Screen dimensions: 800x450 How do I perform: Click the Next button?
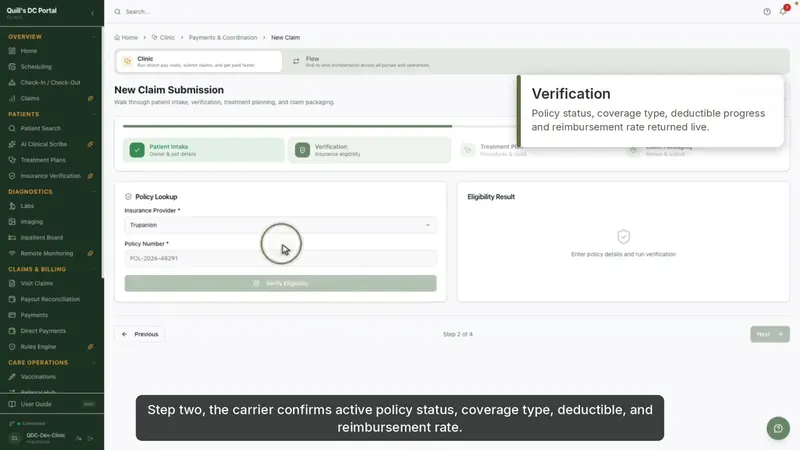[770, 334]
